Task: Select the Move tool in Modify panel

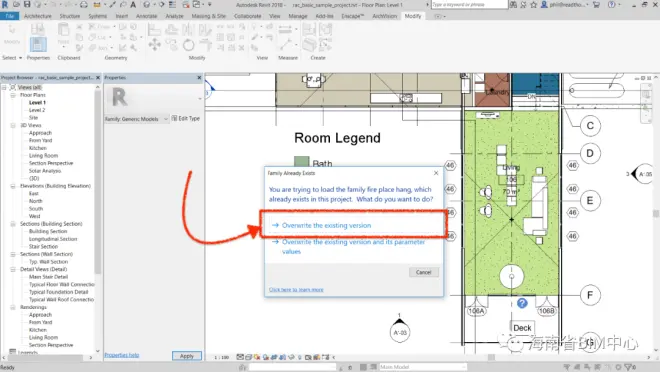Action: tap(154, 44)
